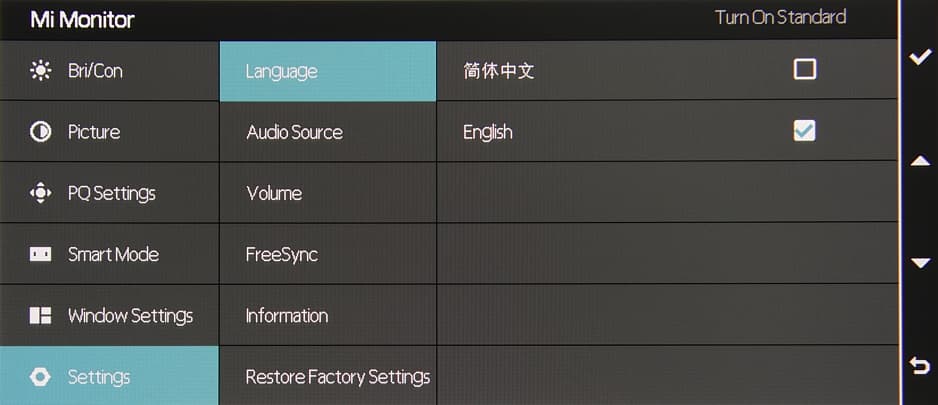Click the Window Settings layout icon
This screenshot has width=938, height=405.
click(40, 316)
